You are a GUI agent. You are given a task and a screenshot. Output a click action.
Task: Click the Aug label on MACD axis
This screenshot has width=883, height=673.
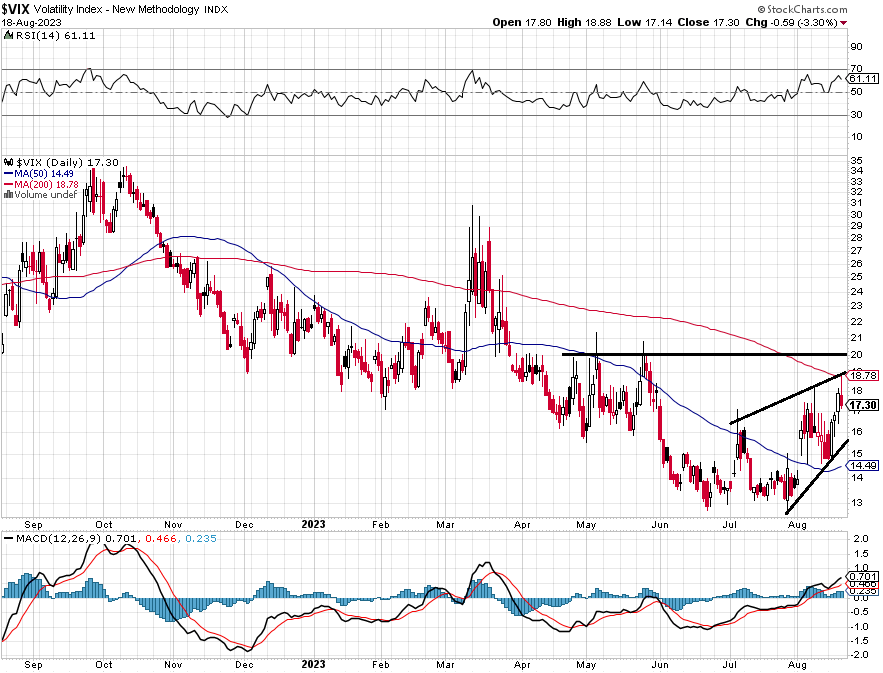(x=797, y=665)
